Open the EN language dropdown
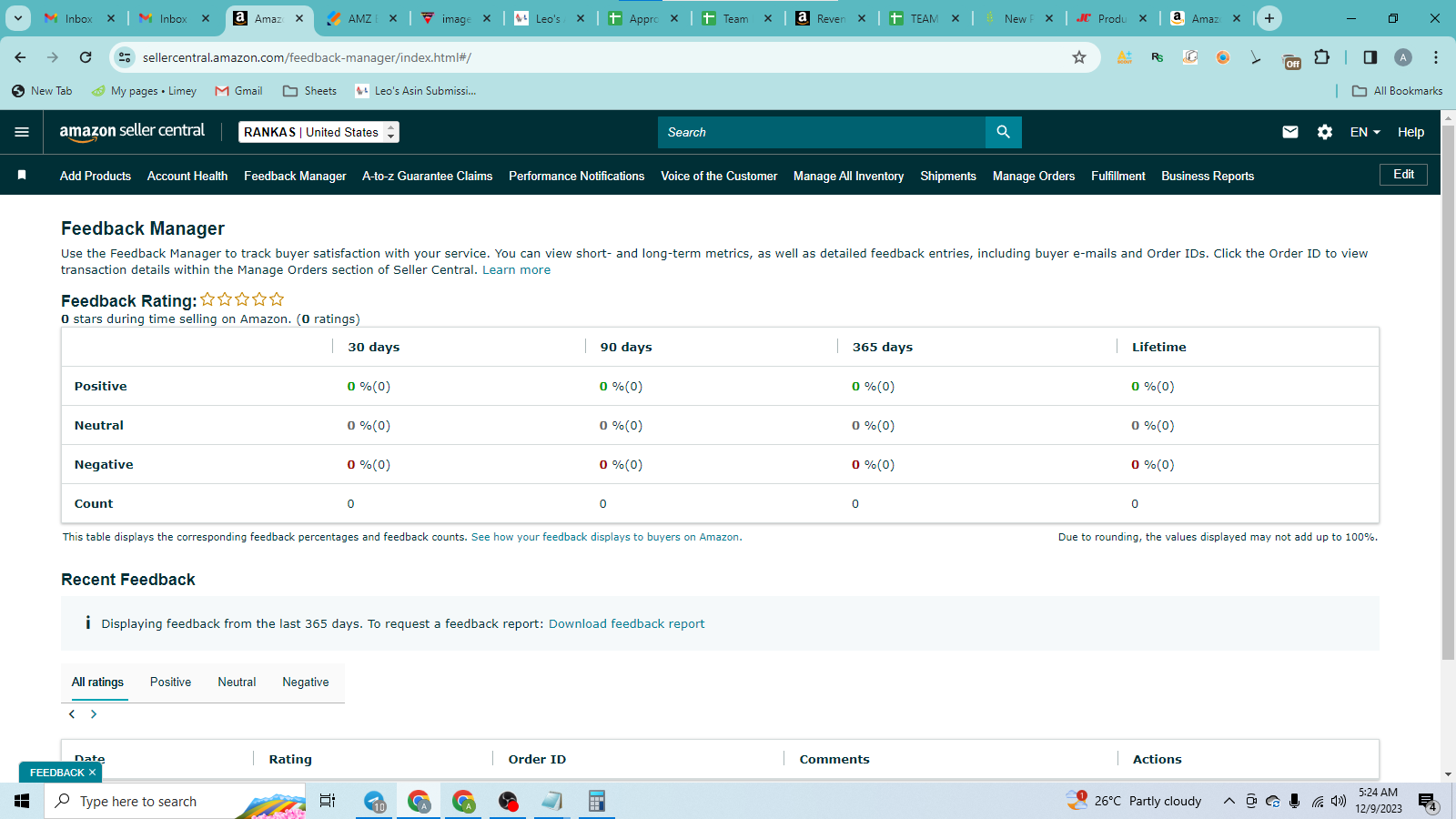The height and width of the screenshot is (819, 1456). [1365, 132]
